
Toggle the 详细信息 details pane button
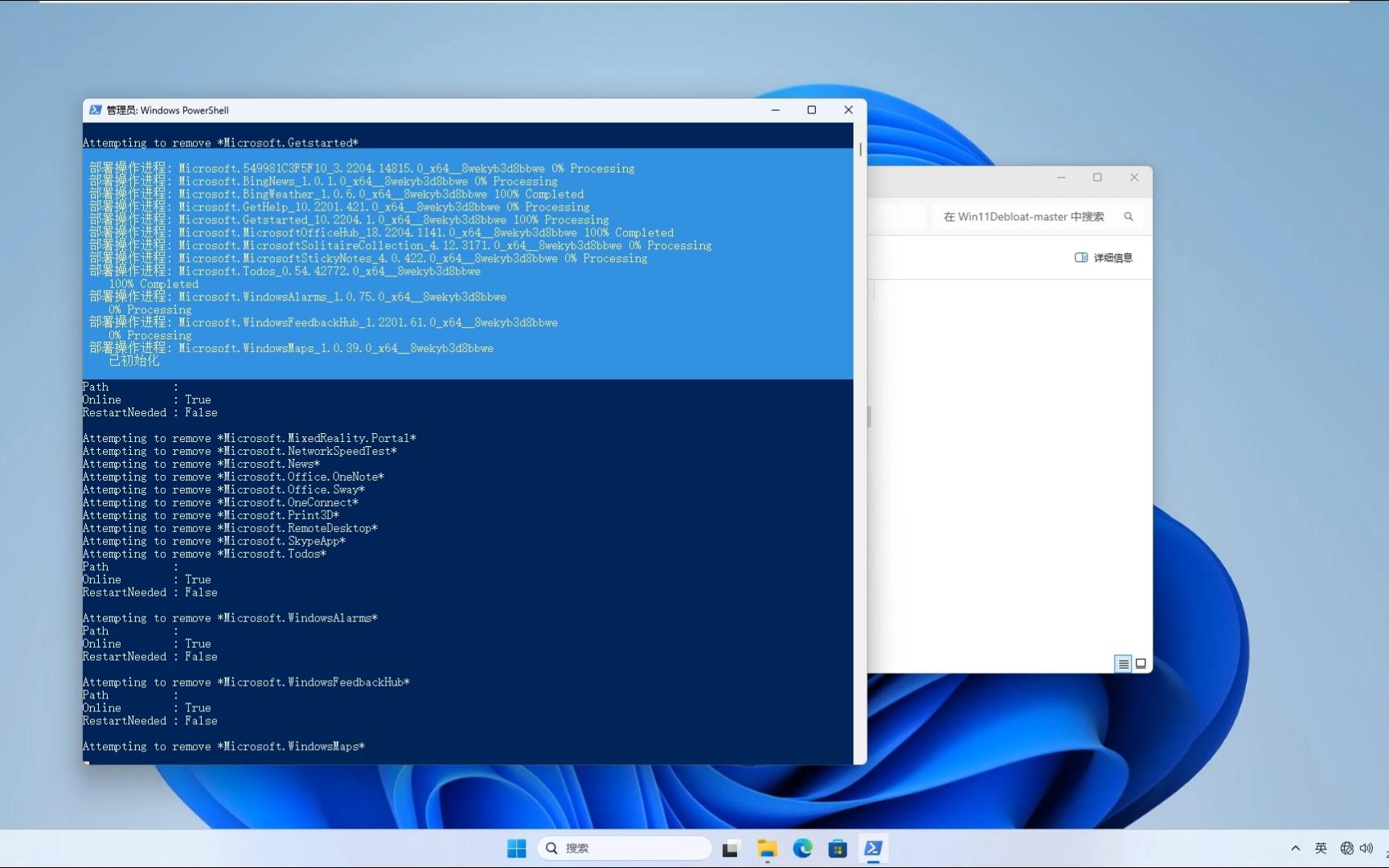tap(1104, 257)
